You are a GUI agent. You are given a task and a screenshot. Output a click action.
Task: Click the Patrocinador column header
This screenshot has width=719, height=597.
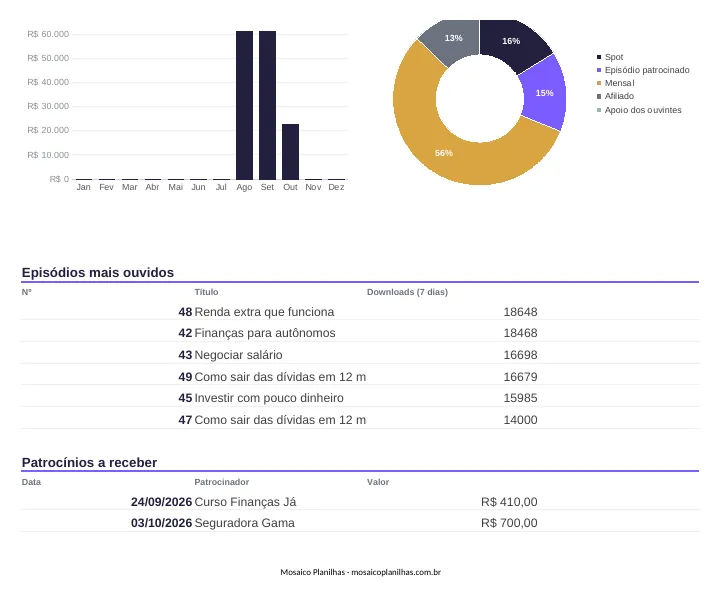coord(221,482)
